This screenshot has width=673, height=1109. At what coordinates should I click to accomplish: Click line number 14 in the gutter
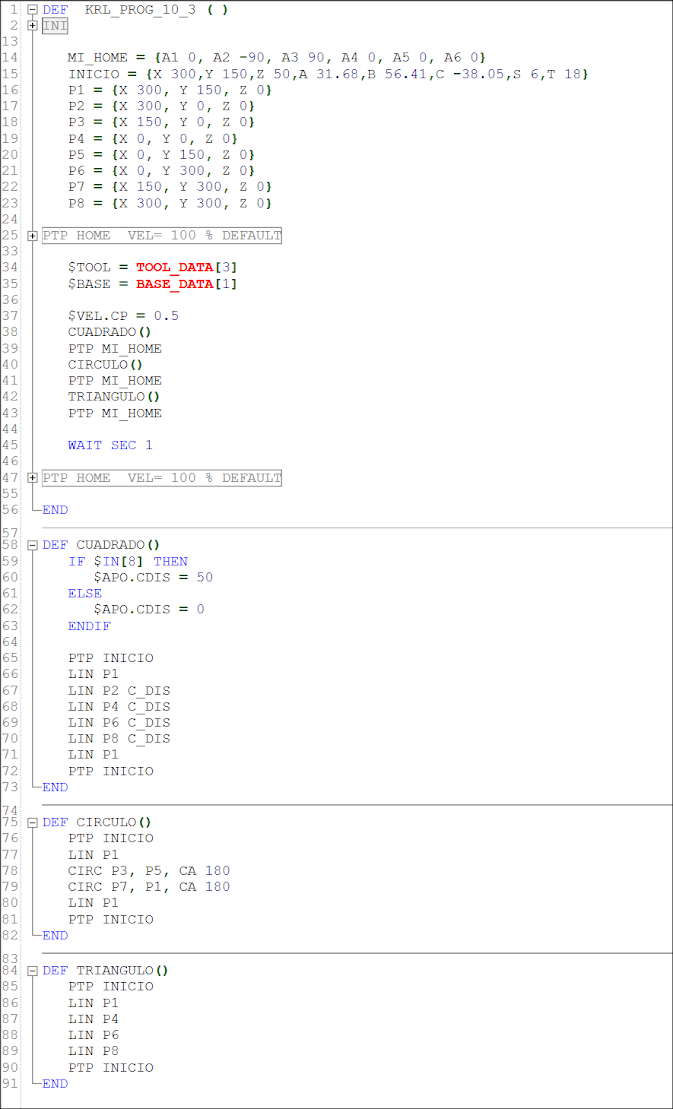click(11, 58)
